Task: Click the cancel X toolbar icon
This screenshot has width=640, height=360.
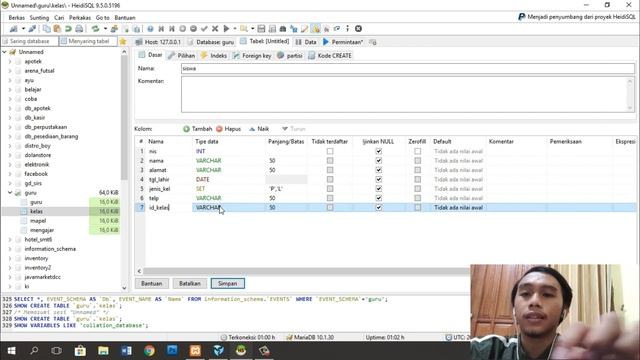Action: [215, 29]
